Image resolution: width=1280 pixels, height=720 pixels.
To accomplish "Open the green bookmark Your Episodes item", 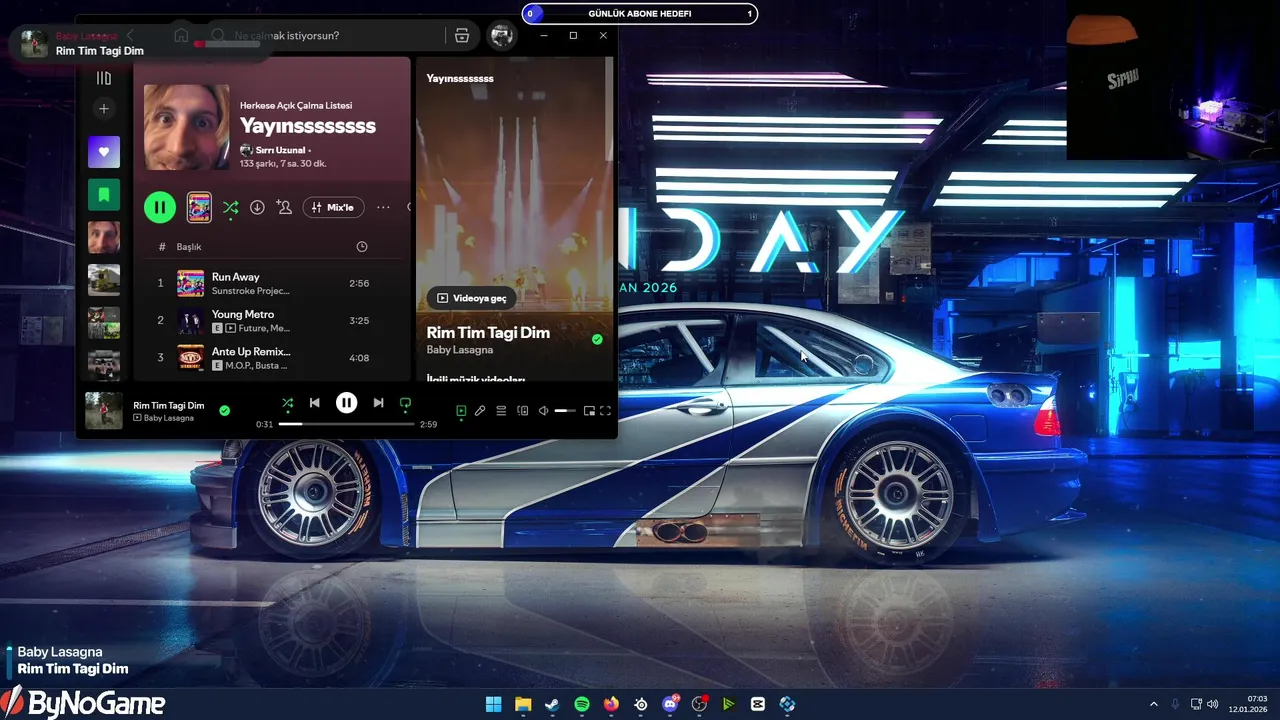I will pos(103,195).
